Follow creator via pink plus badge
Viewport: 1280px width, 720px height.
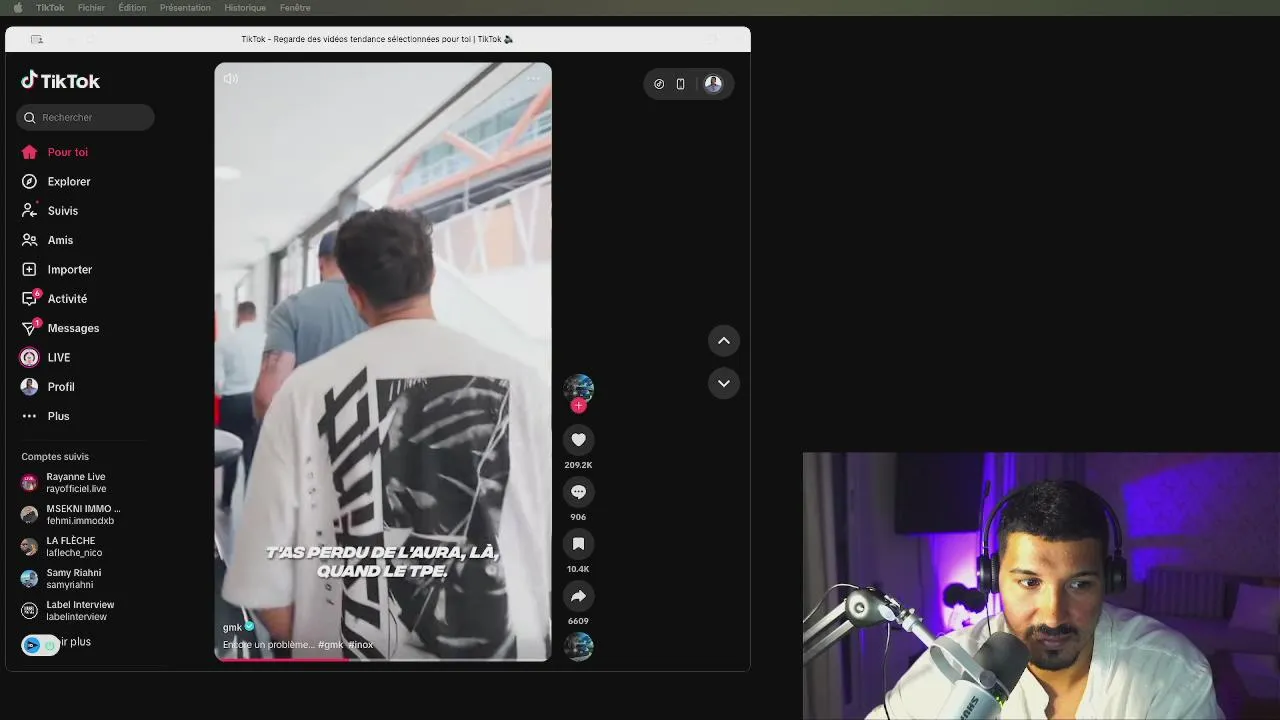tap(578, 405)
